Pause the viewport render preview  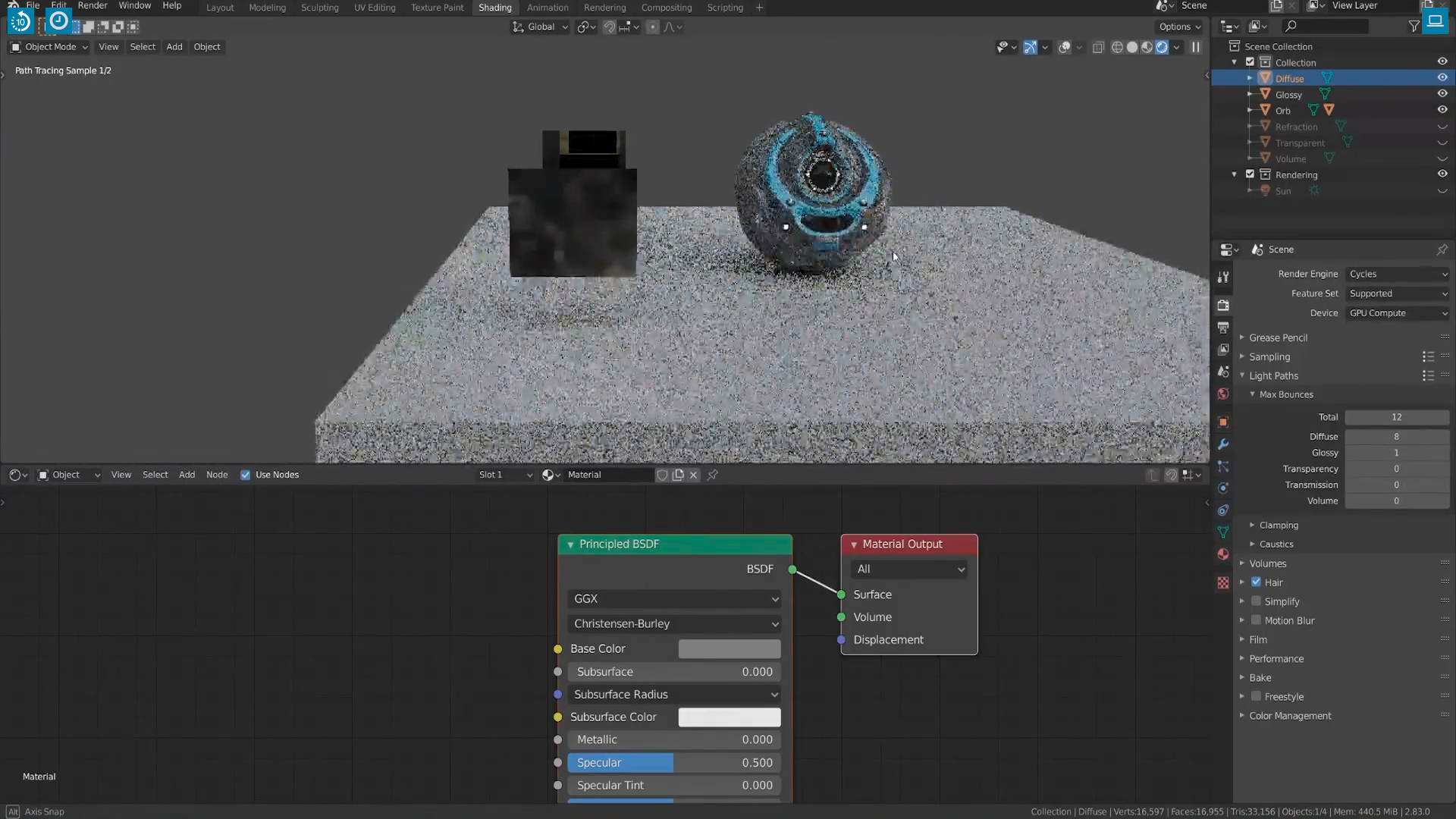click(x=1196, y=47)
